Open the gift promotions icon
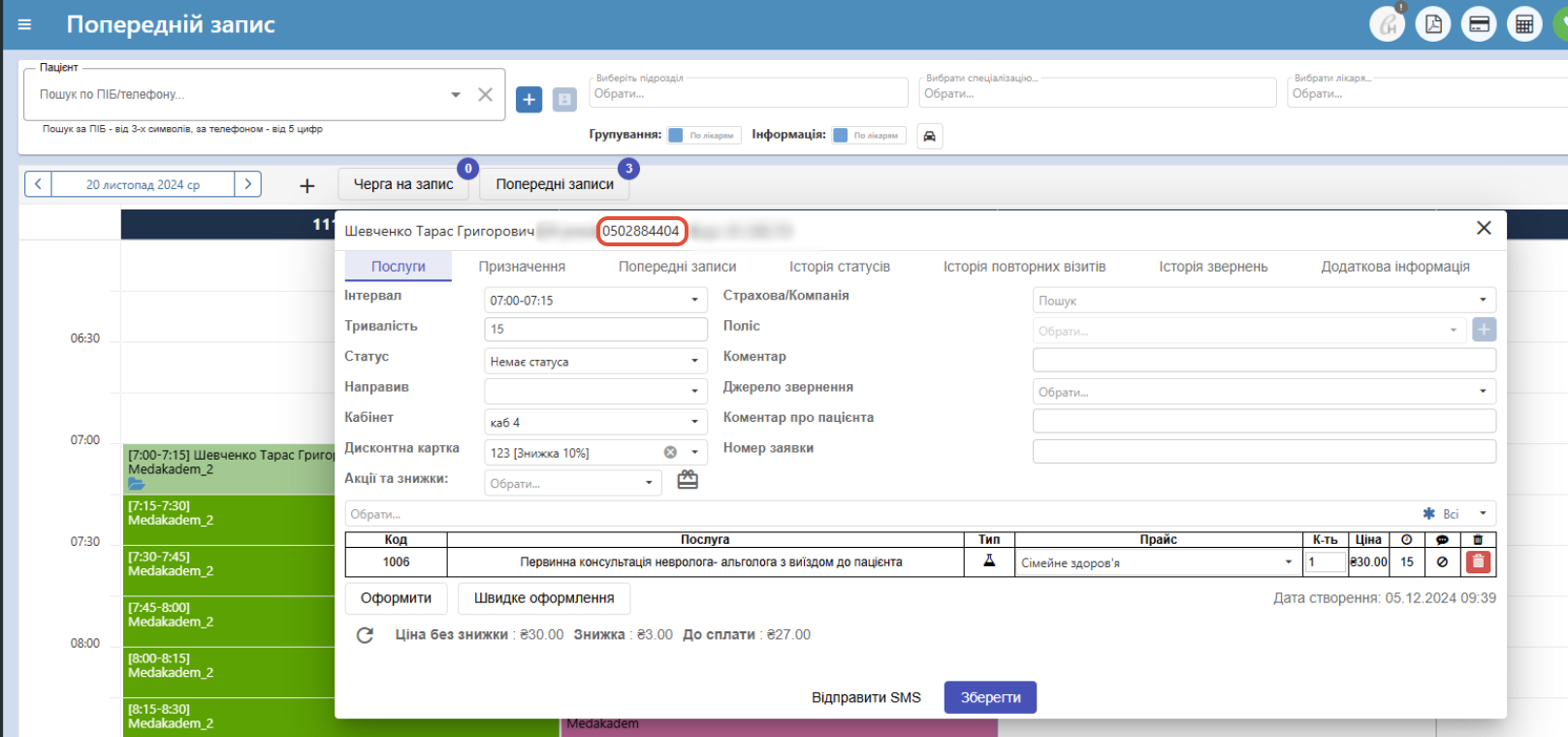The image size is (1568, 737). (x=688, y=480)
